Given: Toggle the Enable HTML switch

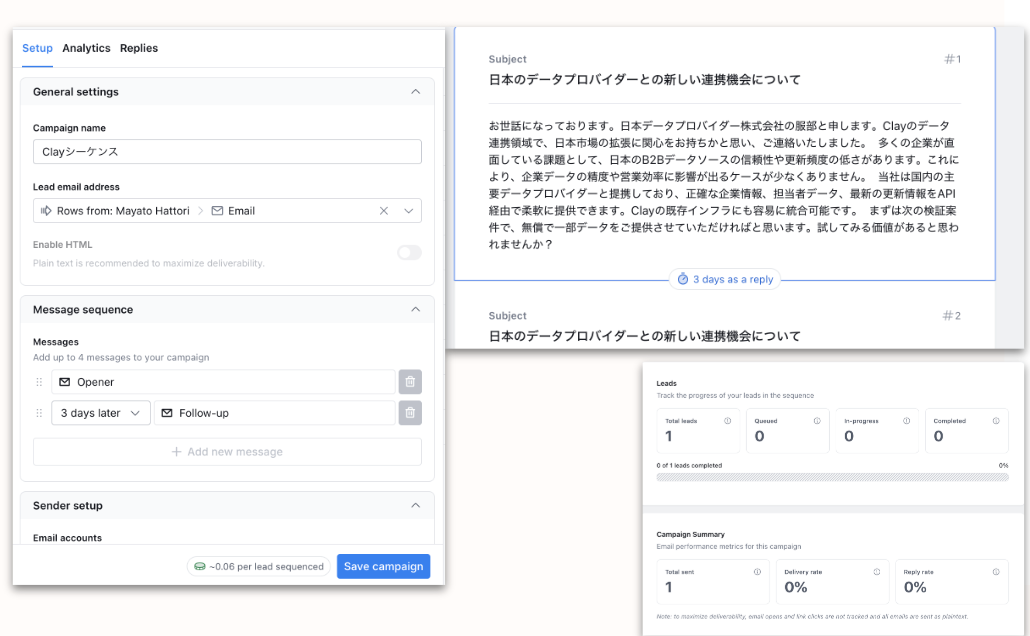Looking at the screenshot, I should [x=409, y=252].
